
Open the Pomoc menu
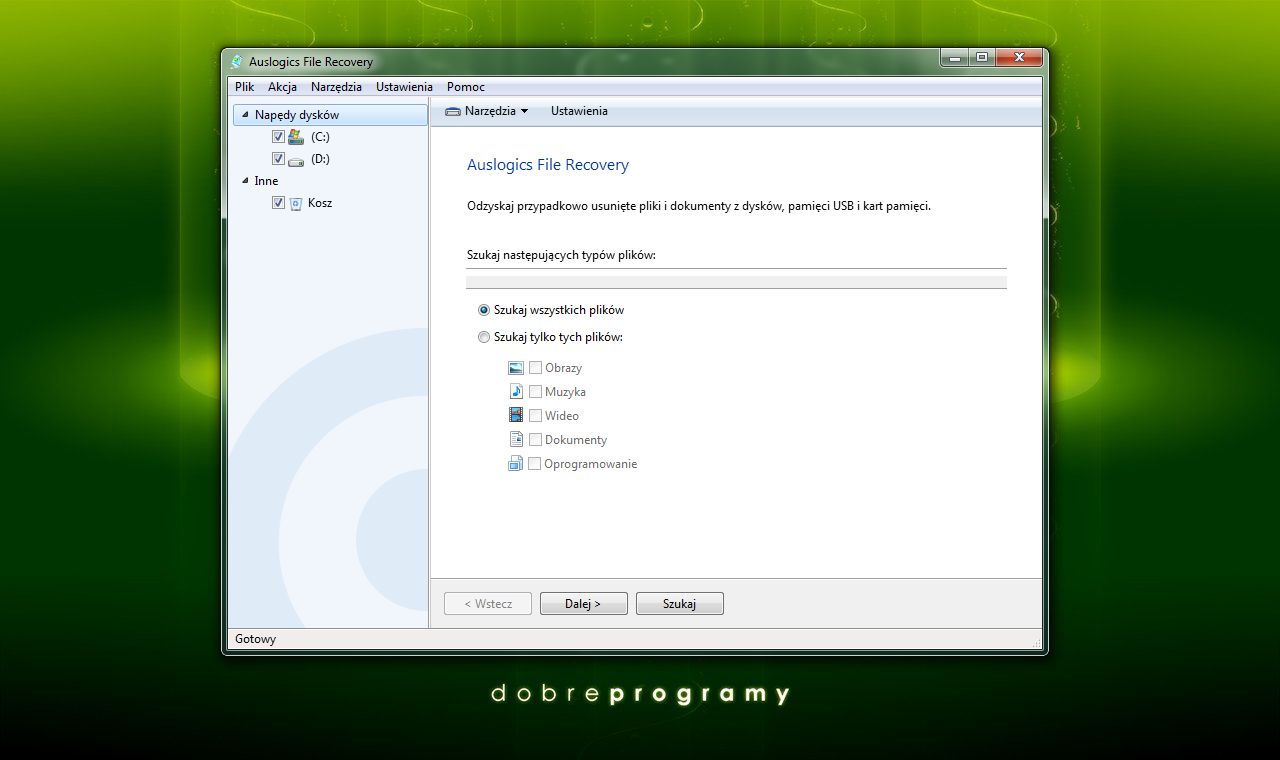[466, 87]
